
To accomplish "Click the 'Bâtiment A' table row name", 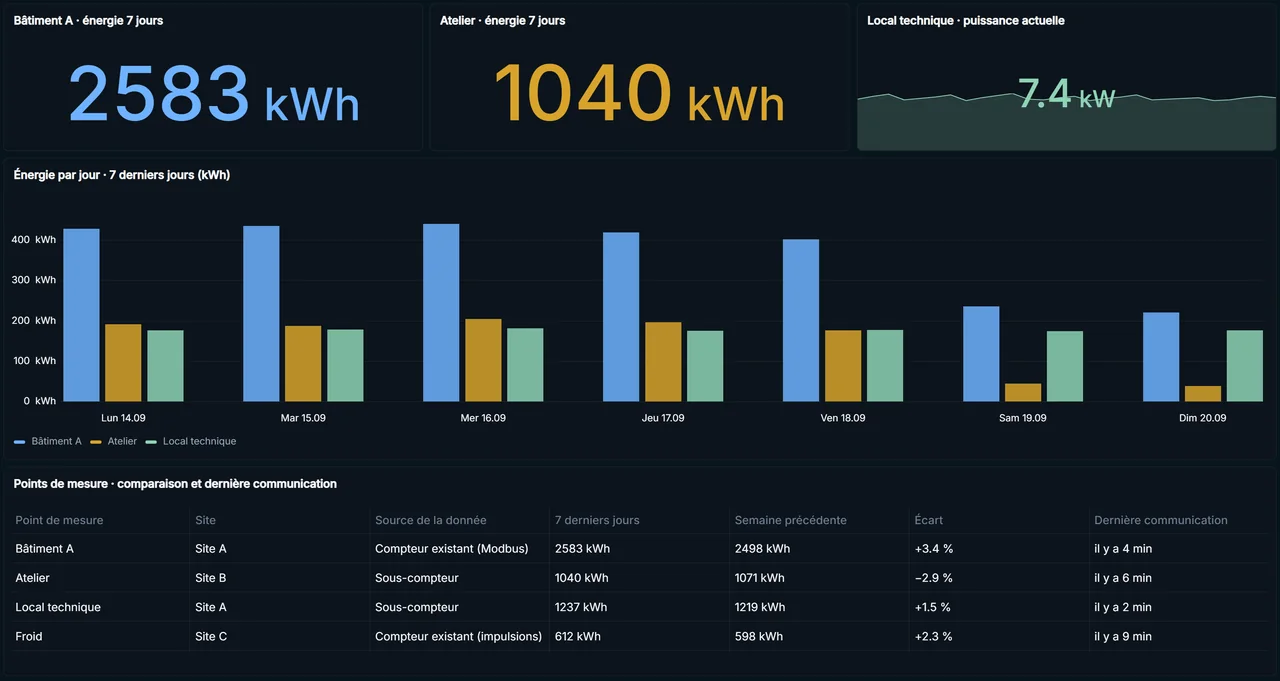I will 45,549.
